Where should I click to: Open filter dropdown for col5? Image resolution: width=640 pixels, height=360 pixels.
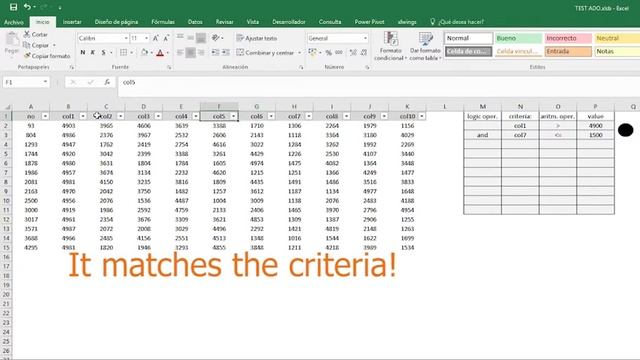tap(233, 116)
